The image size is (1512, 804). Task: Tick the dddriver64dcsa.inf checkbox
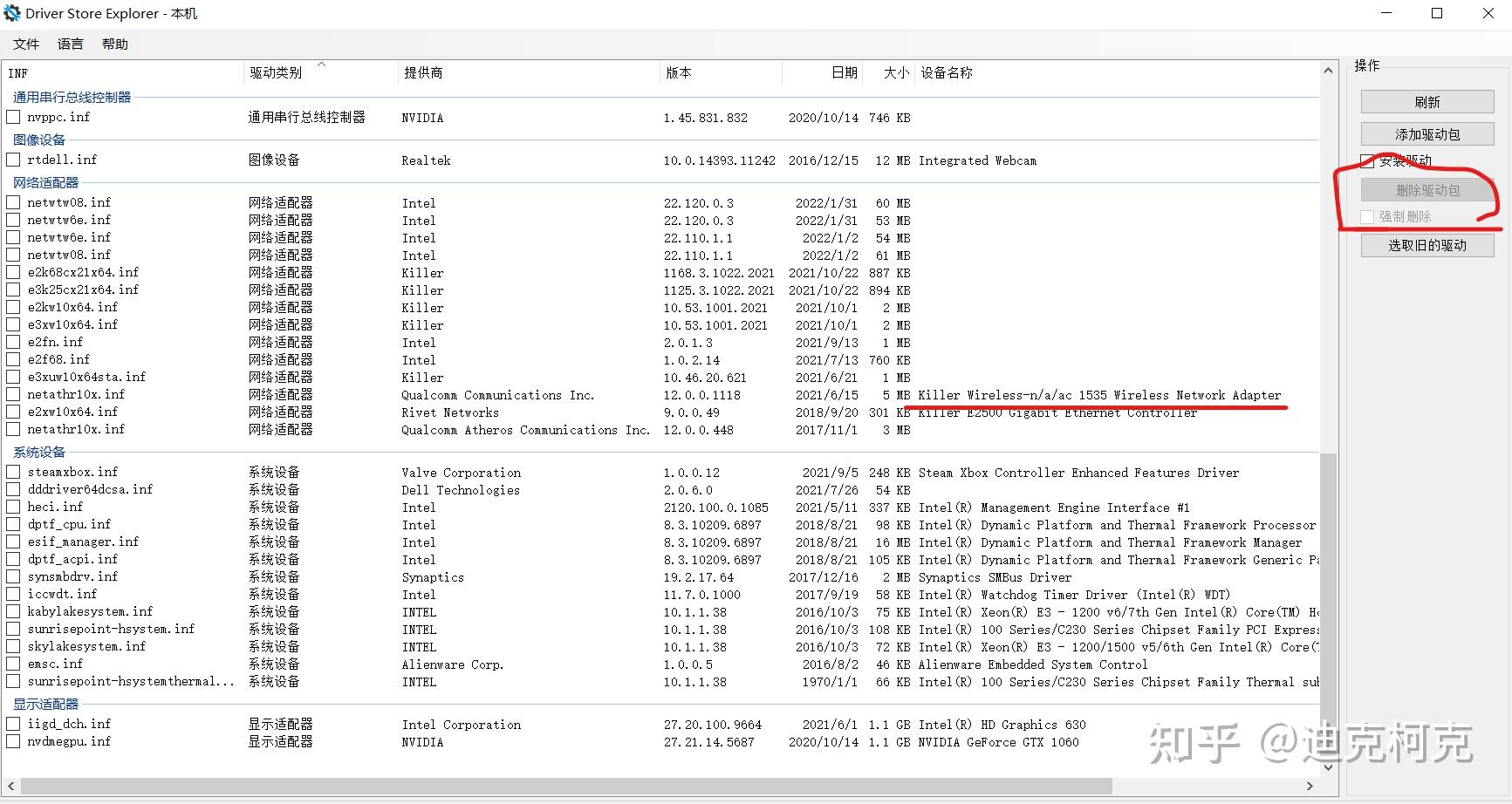click(x=13, y=489)
